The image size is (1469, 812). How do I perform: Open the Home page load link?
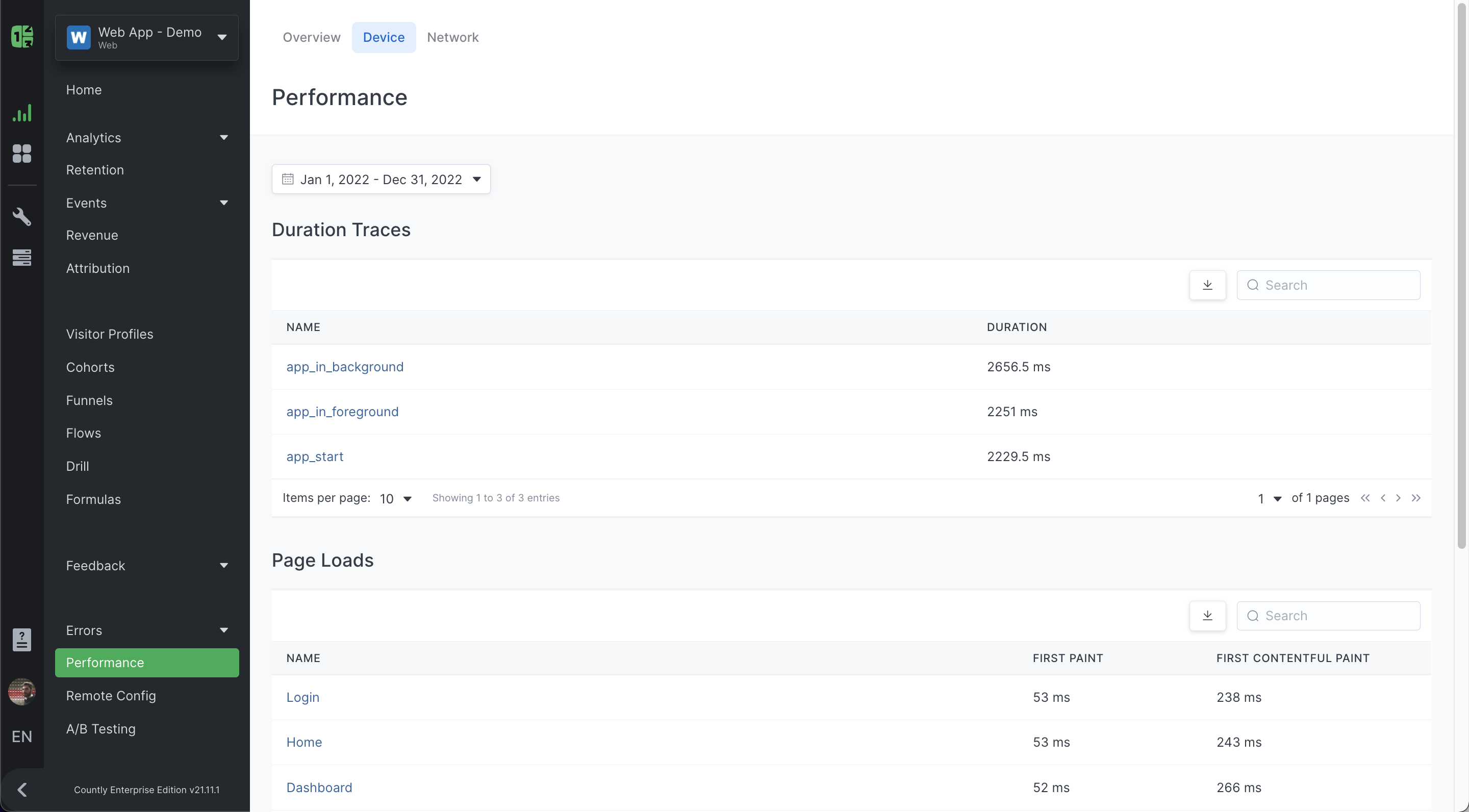[304, 743]
